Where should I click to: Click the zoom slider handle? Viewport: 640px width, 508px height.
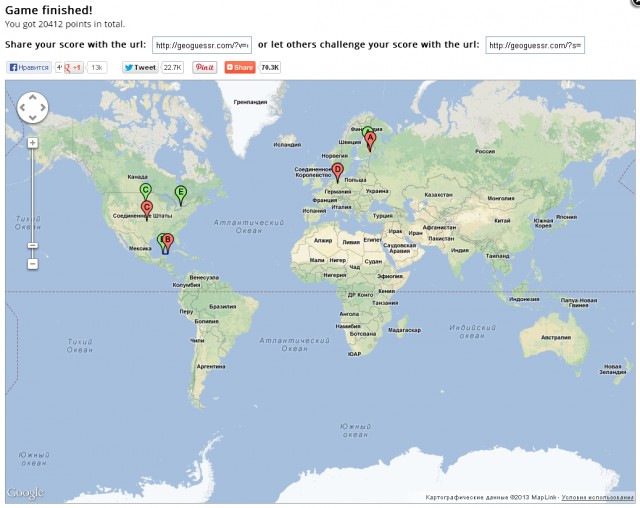[x=33, y=245]
